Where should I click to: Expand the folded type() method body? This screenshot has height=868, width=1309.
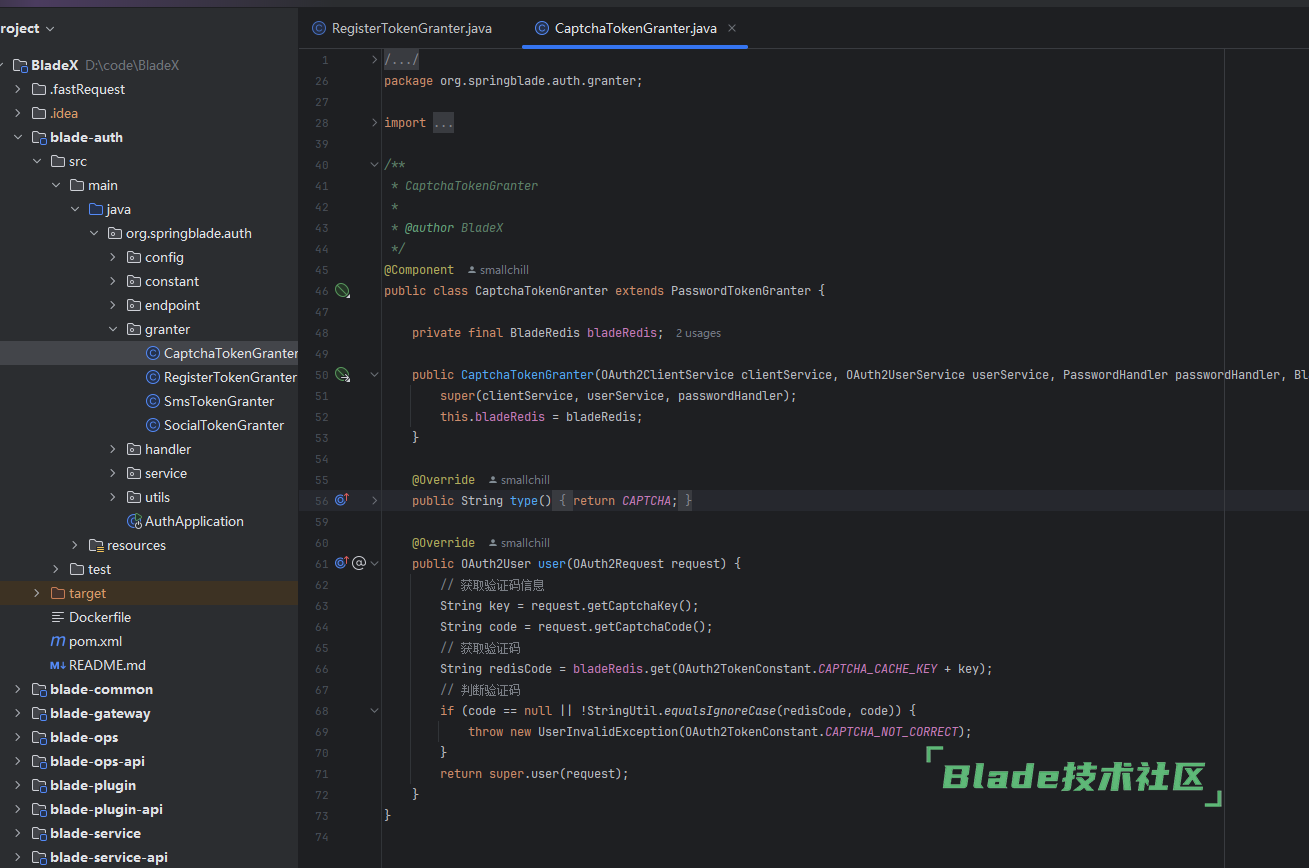[375, 500]
